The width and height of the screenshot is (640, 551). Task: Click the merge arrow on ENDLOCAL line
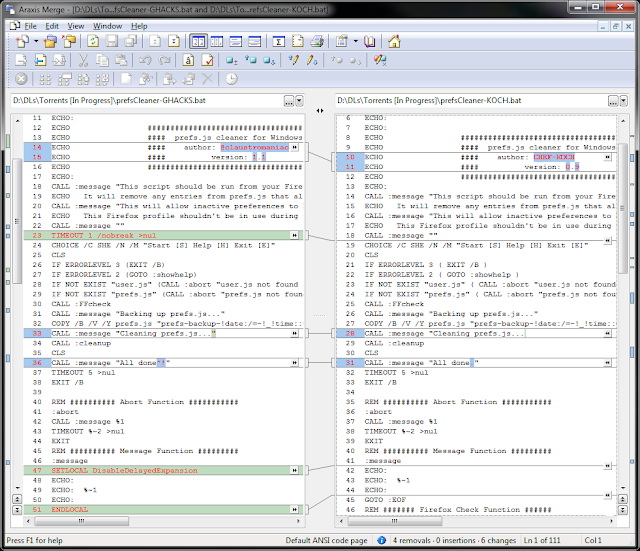point(295,509)
